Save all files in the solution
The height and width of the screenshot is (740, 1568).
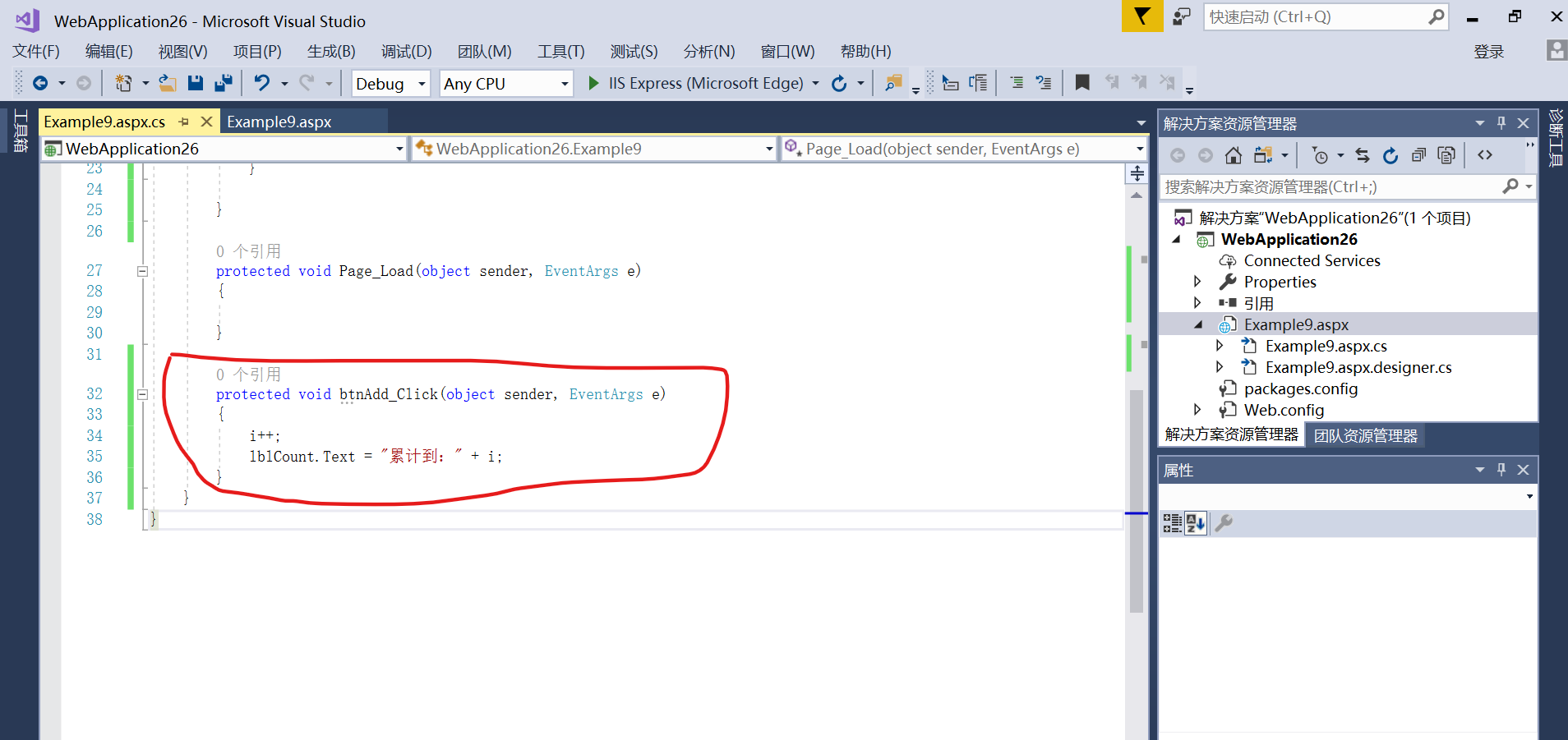click(223, 82)
